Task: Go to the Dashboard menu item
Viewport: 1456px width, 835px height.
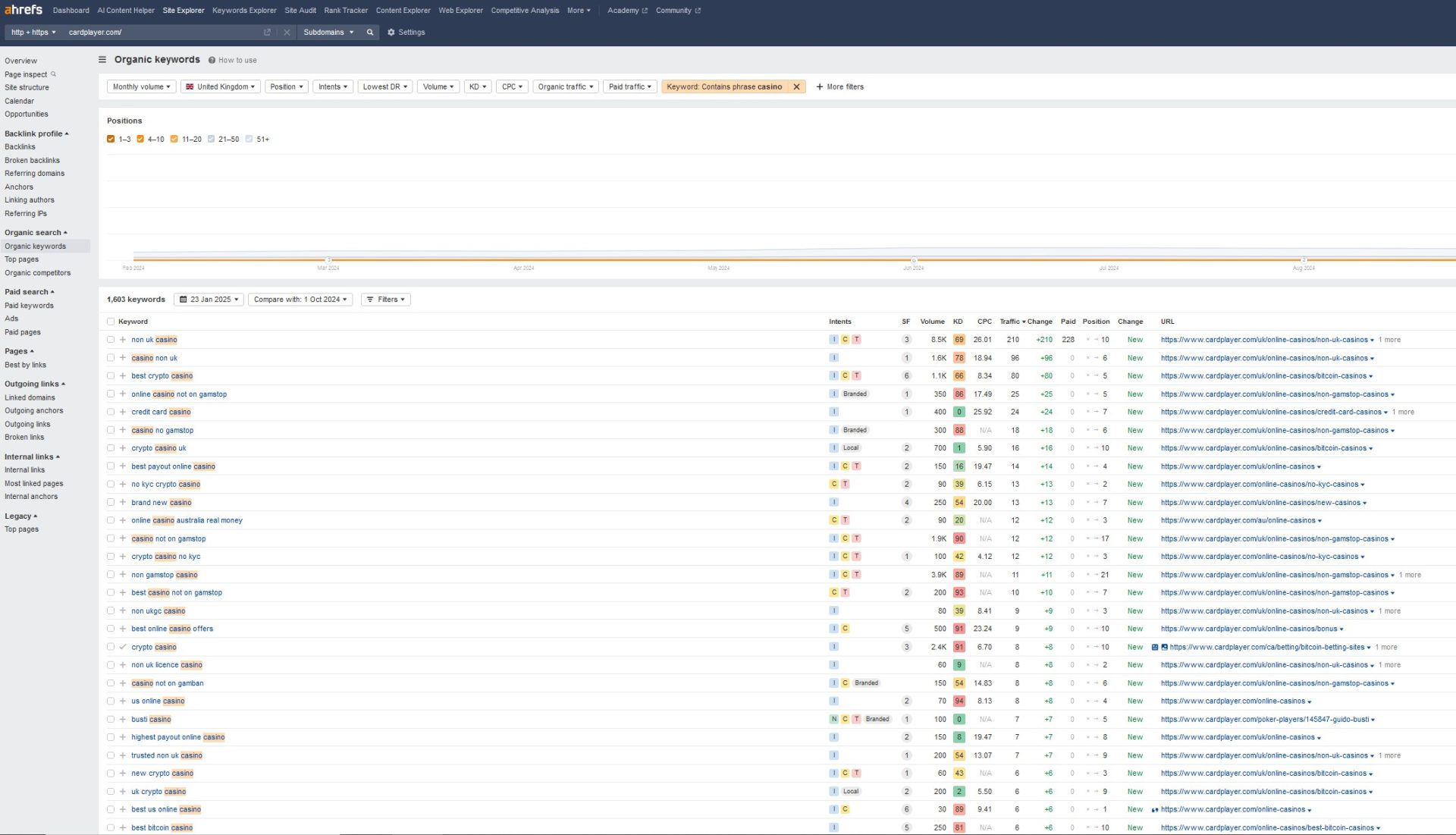Action: (x=71, y=11)
